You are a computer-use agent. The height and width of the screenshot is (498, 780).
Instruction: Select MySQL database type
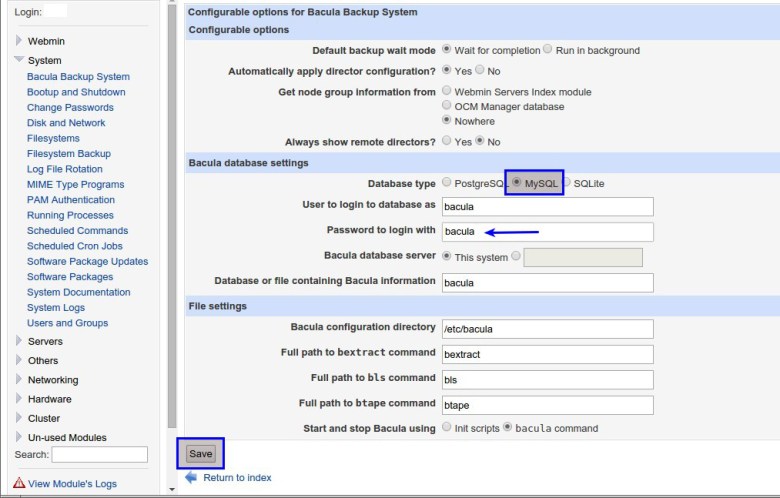tap(517, 182)
